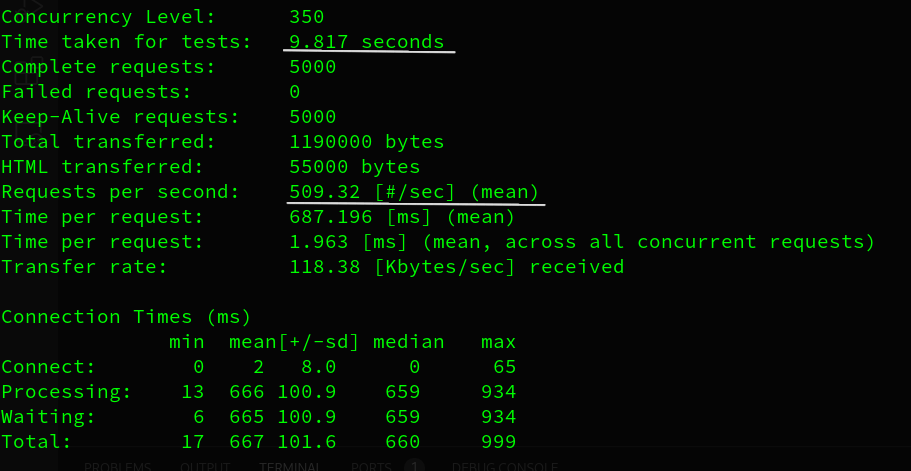Open the PORTS tab
This screenshot has height=471, width=911.
tap(370, 466)
